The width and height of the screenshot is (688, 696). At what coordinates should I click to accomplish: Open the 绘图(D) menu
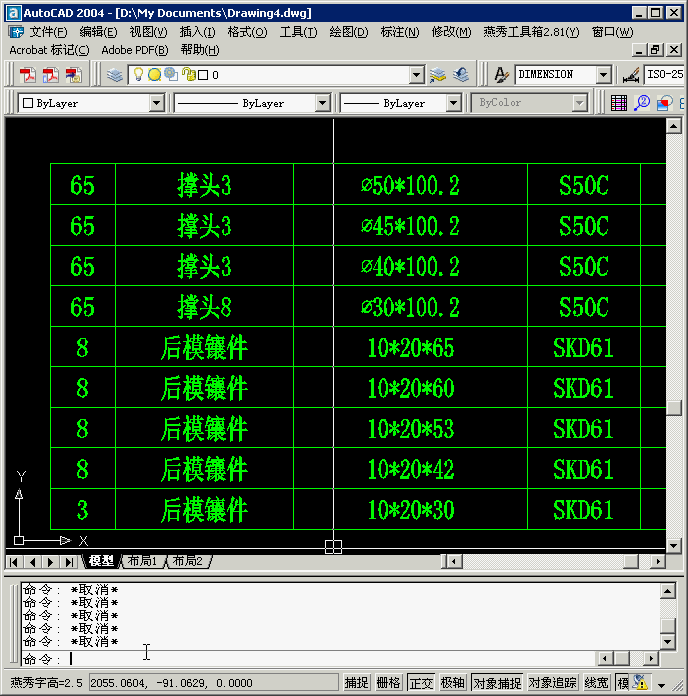(x=349, y=32)
